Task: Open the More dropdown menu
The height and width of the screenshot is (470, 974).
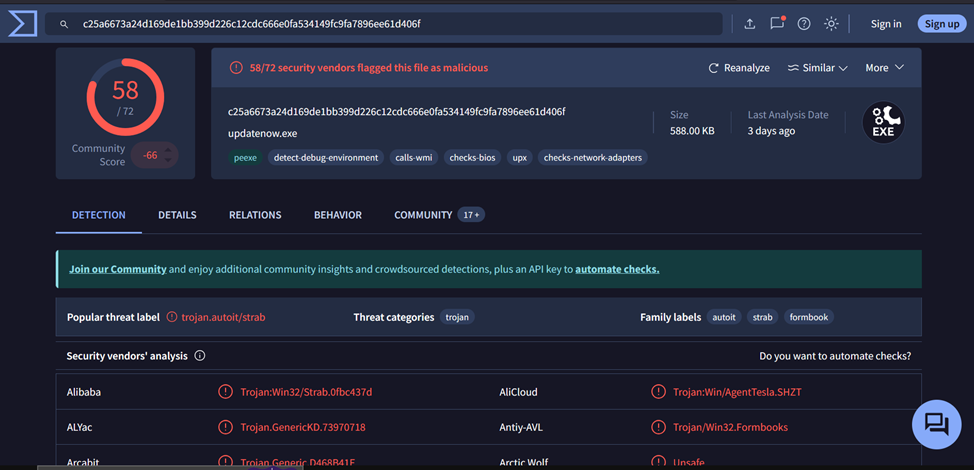Action: (885, 68)
